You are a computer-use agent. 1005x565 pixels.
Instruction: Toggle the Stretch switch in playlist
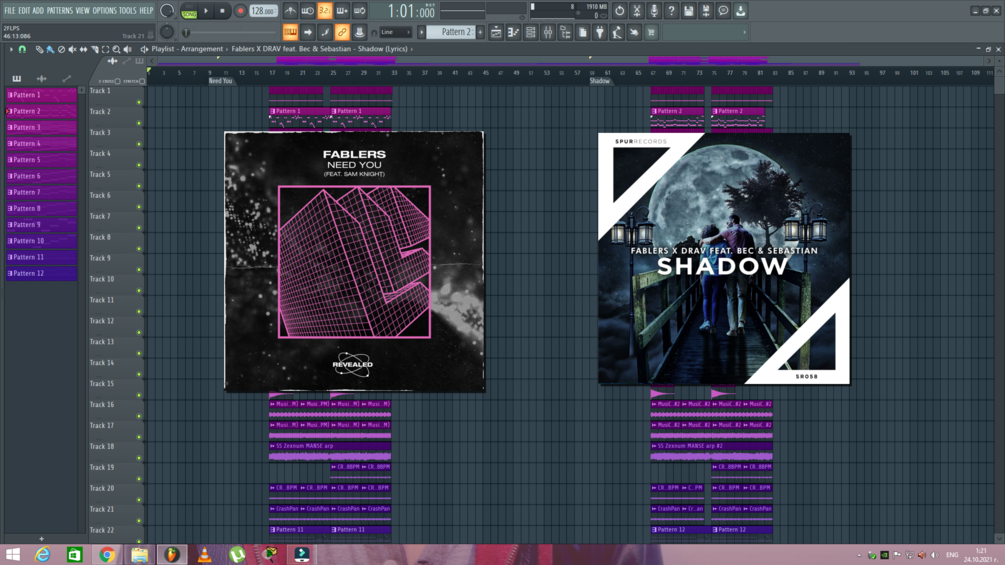click(142, 81)
